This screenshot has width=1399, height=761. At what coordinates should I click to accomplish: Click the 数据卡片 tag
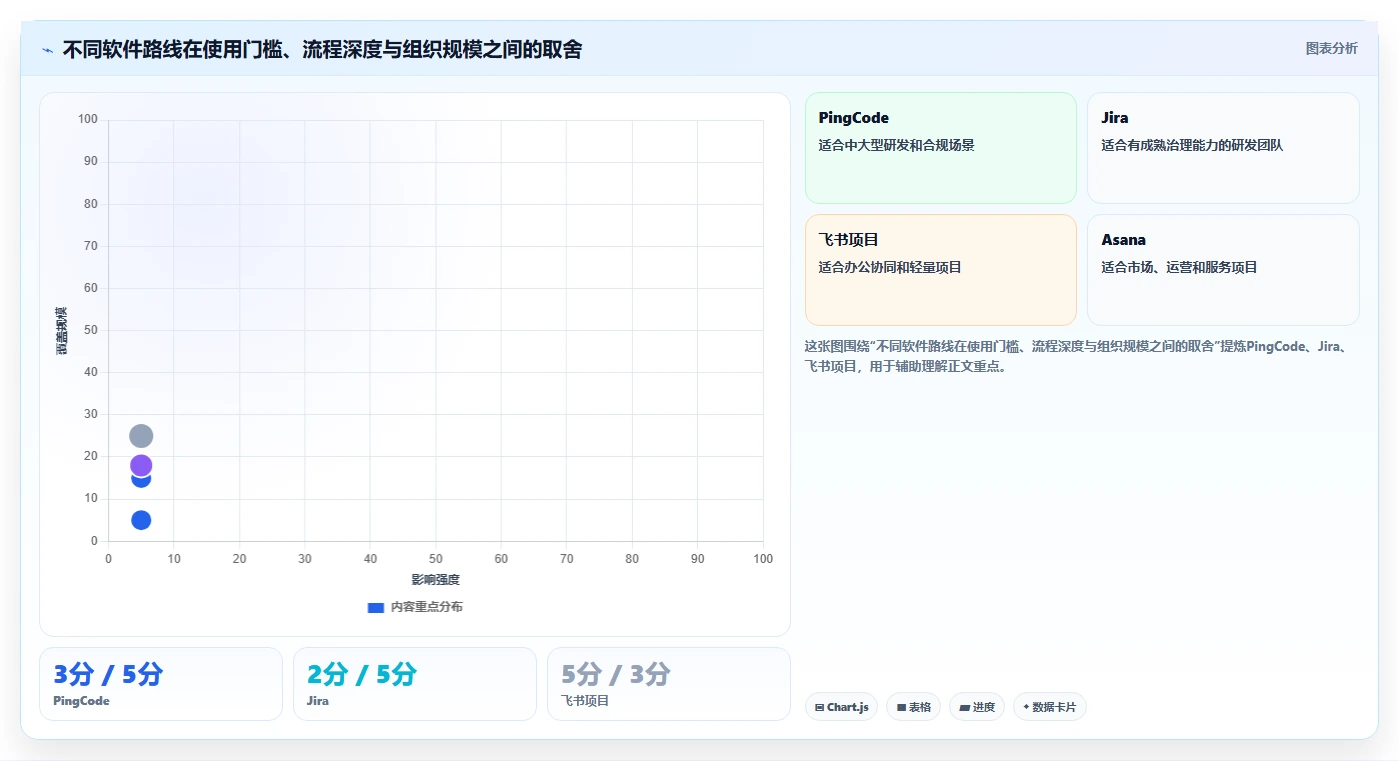[1049, 707]
